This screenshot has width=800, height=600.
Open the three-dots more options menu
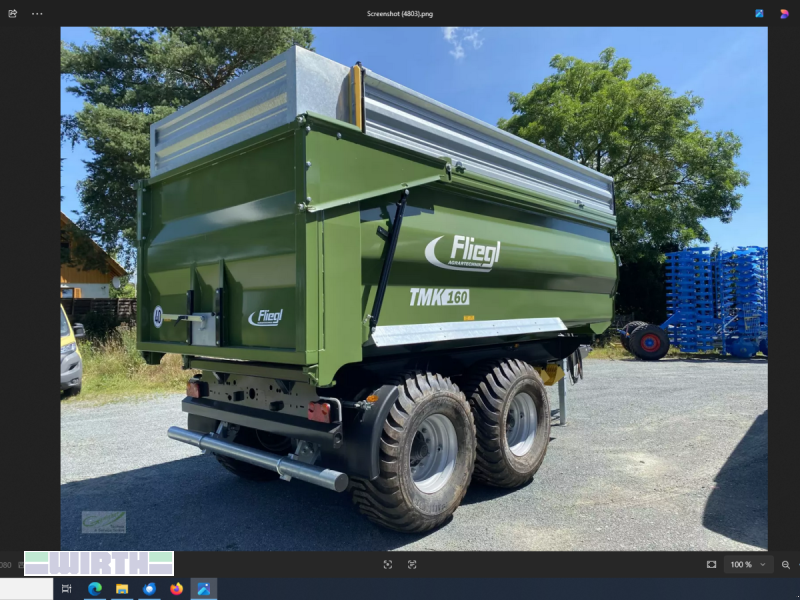[x=37, y=14]
